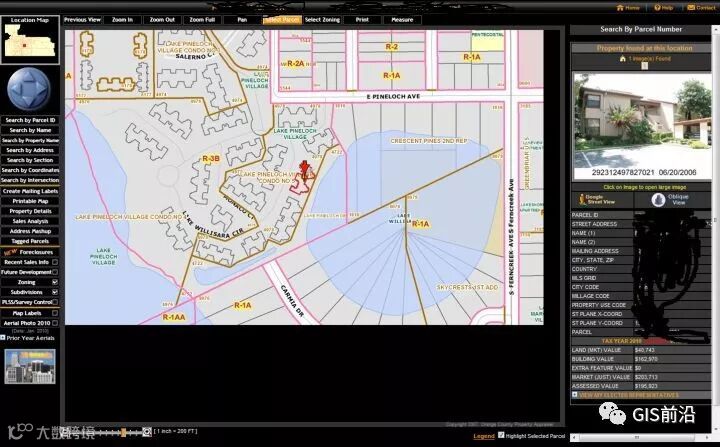720x447 pixels.
Task: Toggle Highlight Selected Parcel checkbox
Action: [501, 435]
